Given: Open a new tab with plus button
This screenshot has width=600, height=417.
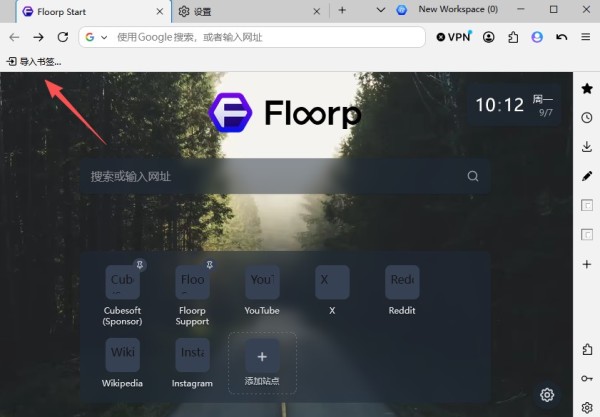Looking at the screenshot, I should coord(342,10).
